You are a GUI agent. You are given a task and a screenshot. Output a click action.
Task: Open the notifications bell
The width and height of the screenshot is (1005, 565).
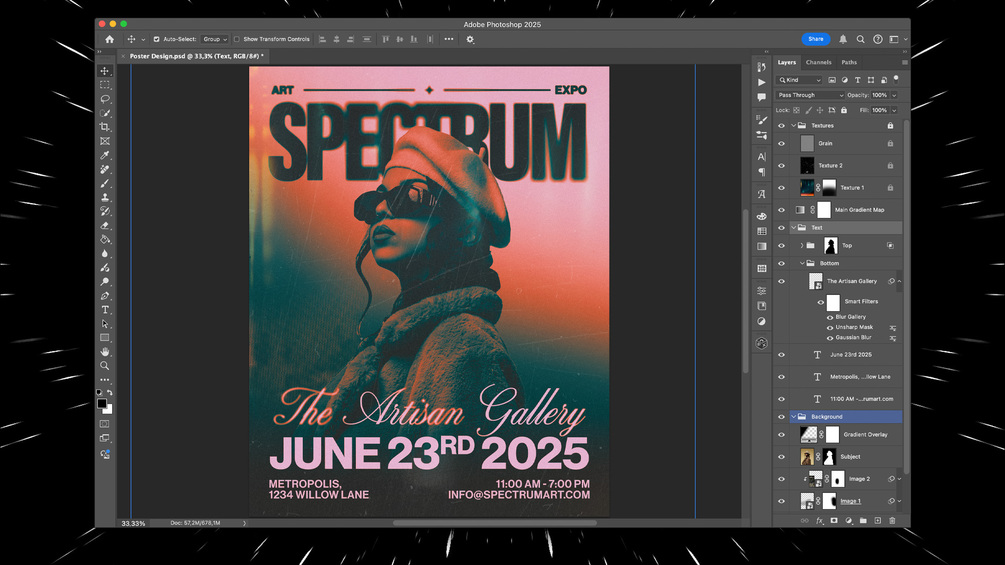pyautogui.click(x=843, y=39)
